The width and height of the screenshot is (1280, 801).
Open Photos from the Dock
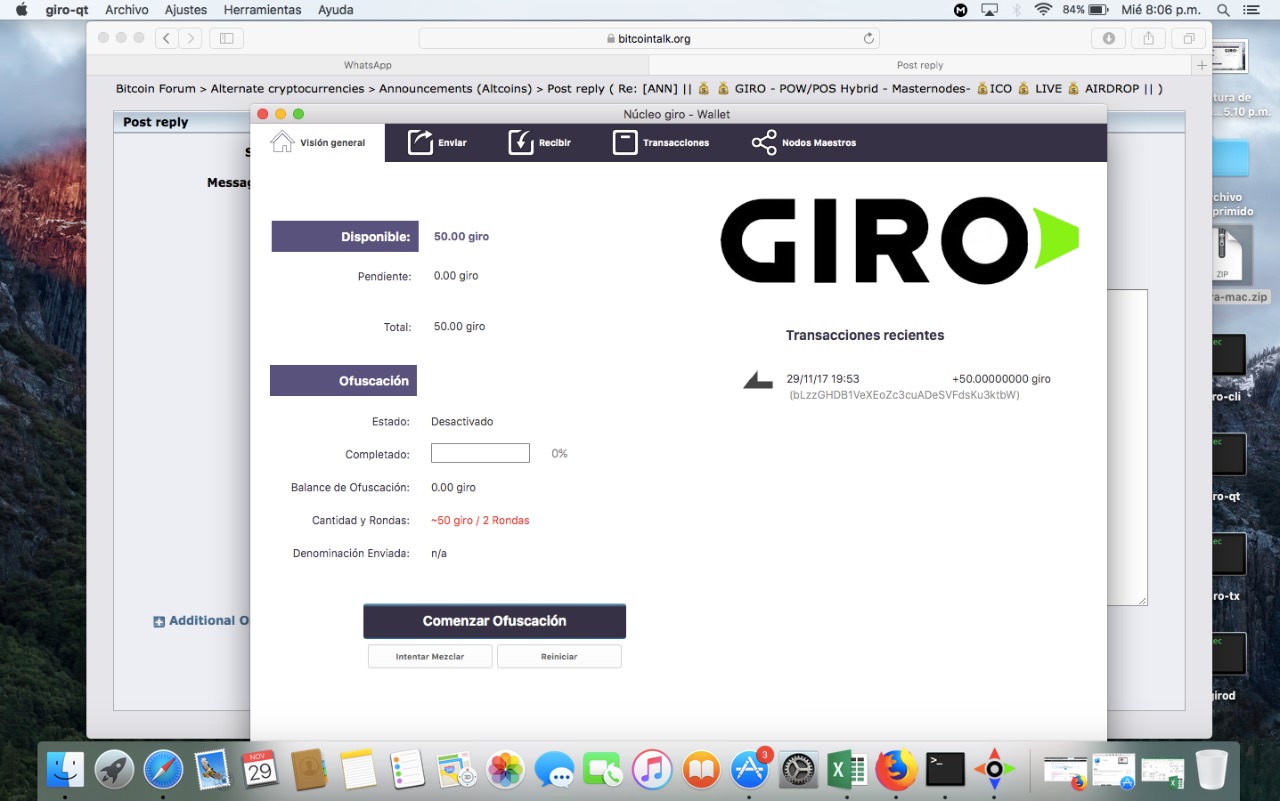(x=506, y=770)
